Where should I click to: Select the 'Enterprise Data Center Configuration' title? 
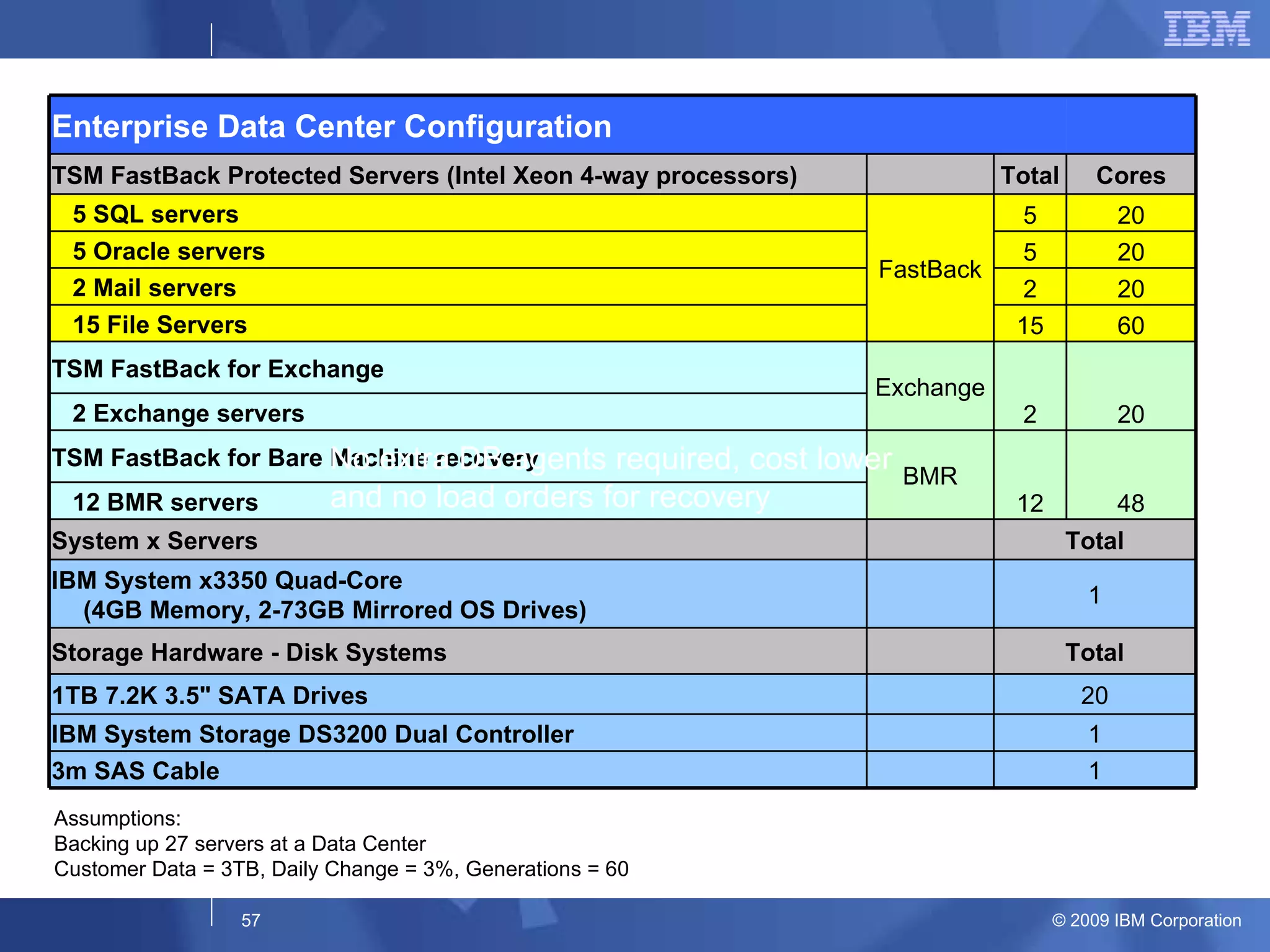[x=332, y=126]
